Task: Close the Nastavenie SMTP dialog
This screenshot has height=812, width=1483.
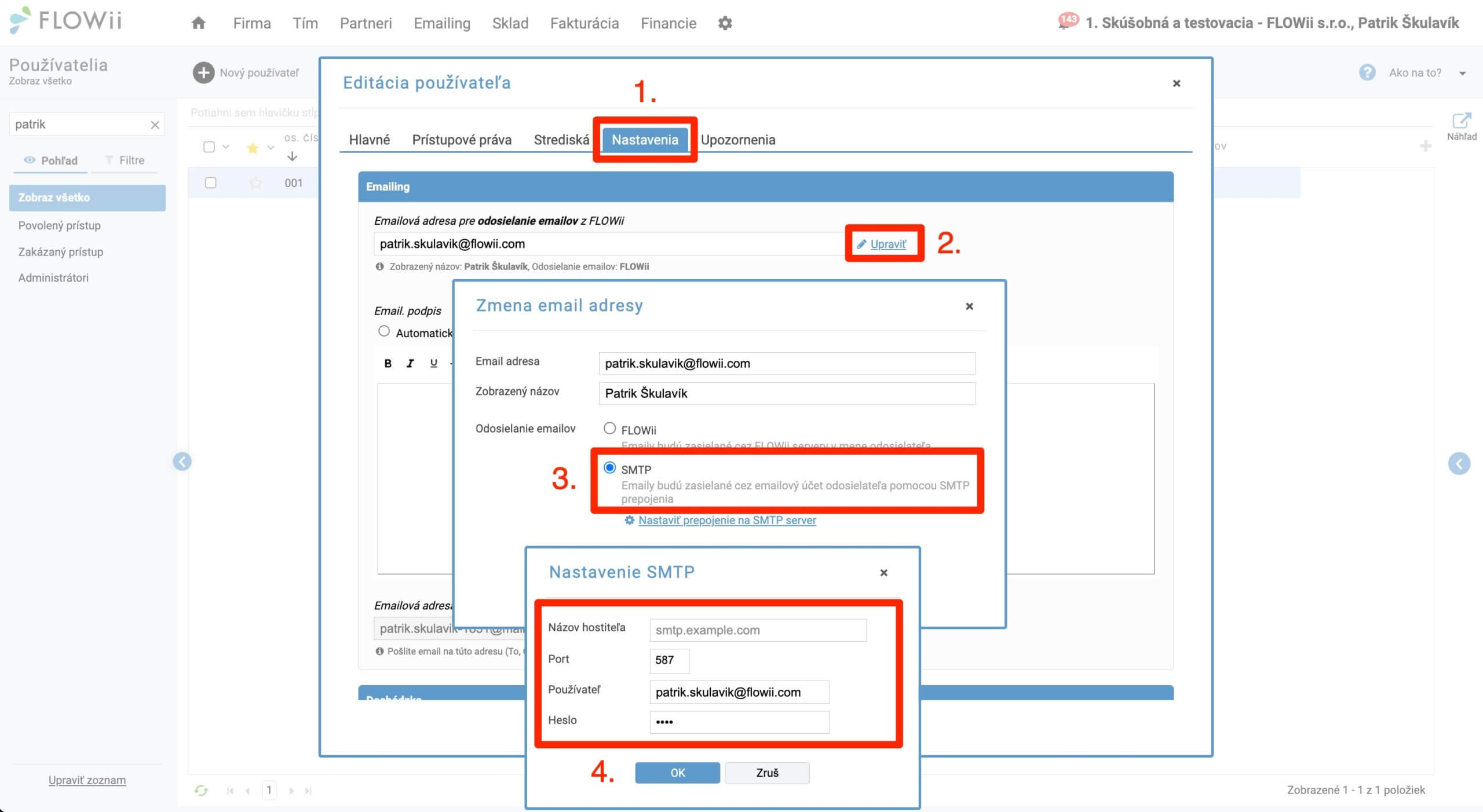Action: click(883, 573)
